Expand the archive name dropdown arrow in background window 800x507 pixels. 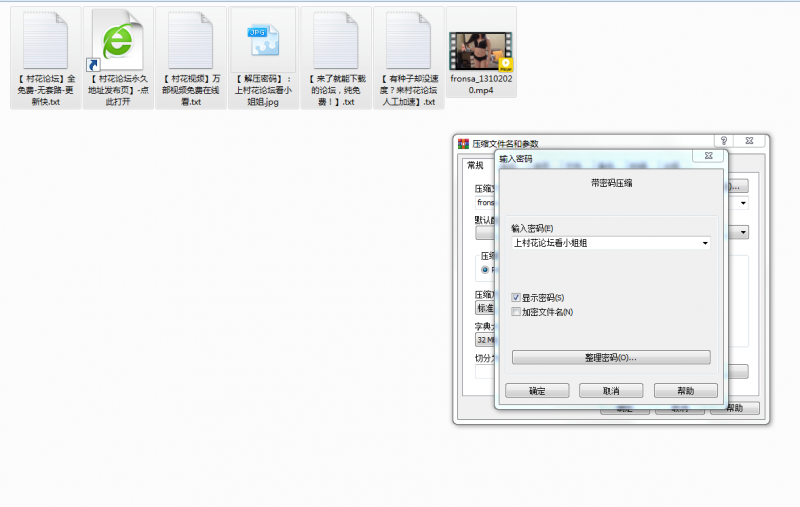[743, 203]
